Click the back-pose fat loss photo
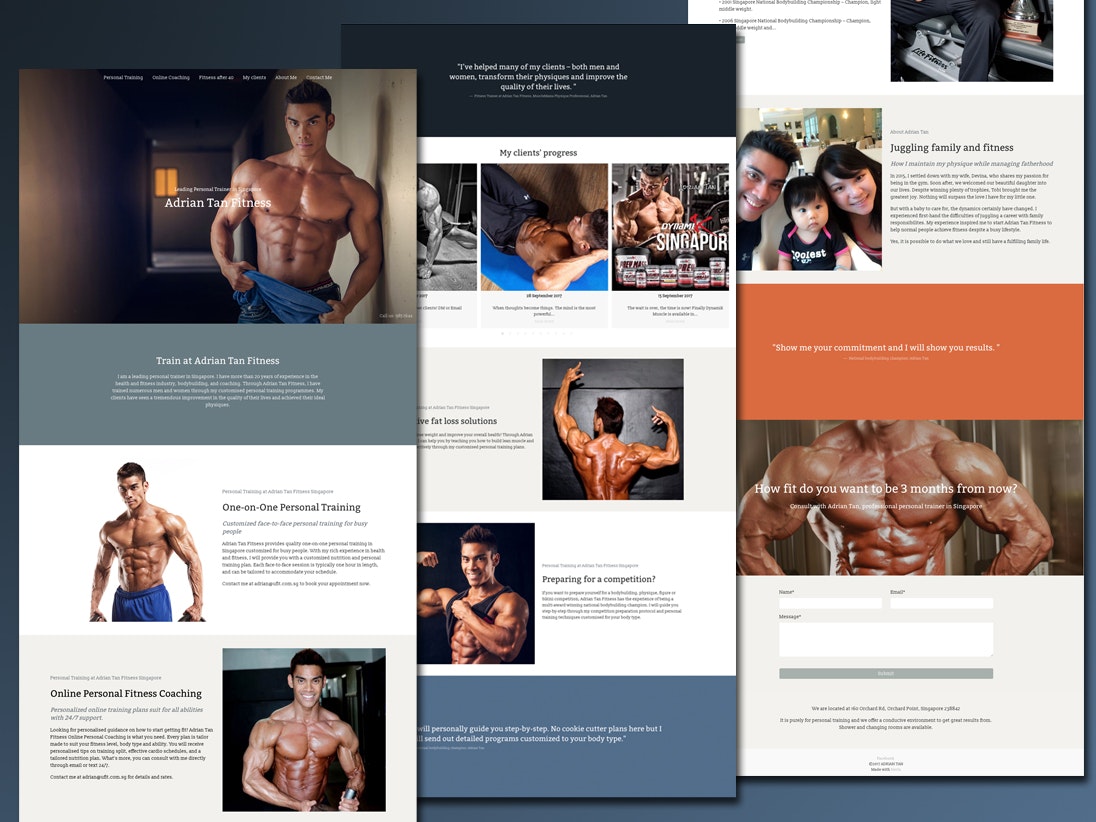 pos(613,429)
